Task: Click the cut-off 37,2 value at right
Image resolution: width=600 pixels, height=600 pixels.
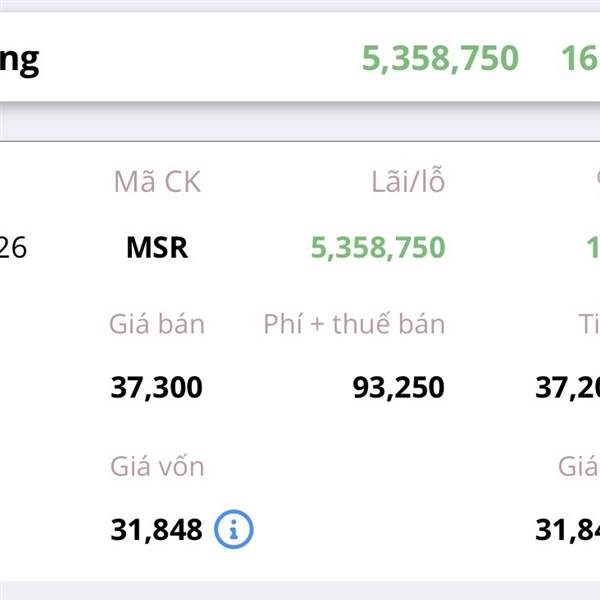Action: click(x=568, y=388)
